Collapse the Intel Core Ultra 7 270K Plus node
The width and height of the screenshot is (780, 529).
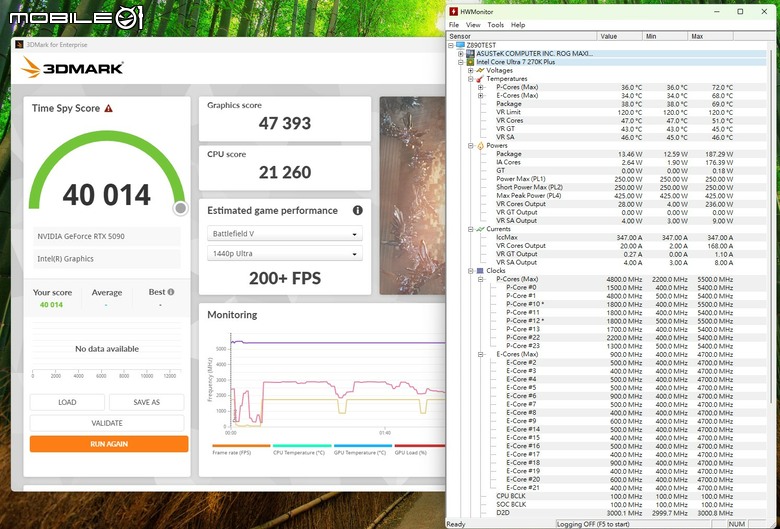461,62
